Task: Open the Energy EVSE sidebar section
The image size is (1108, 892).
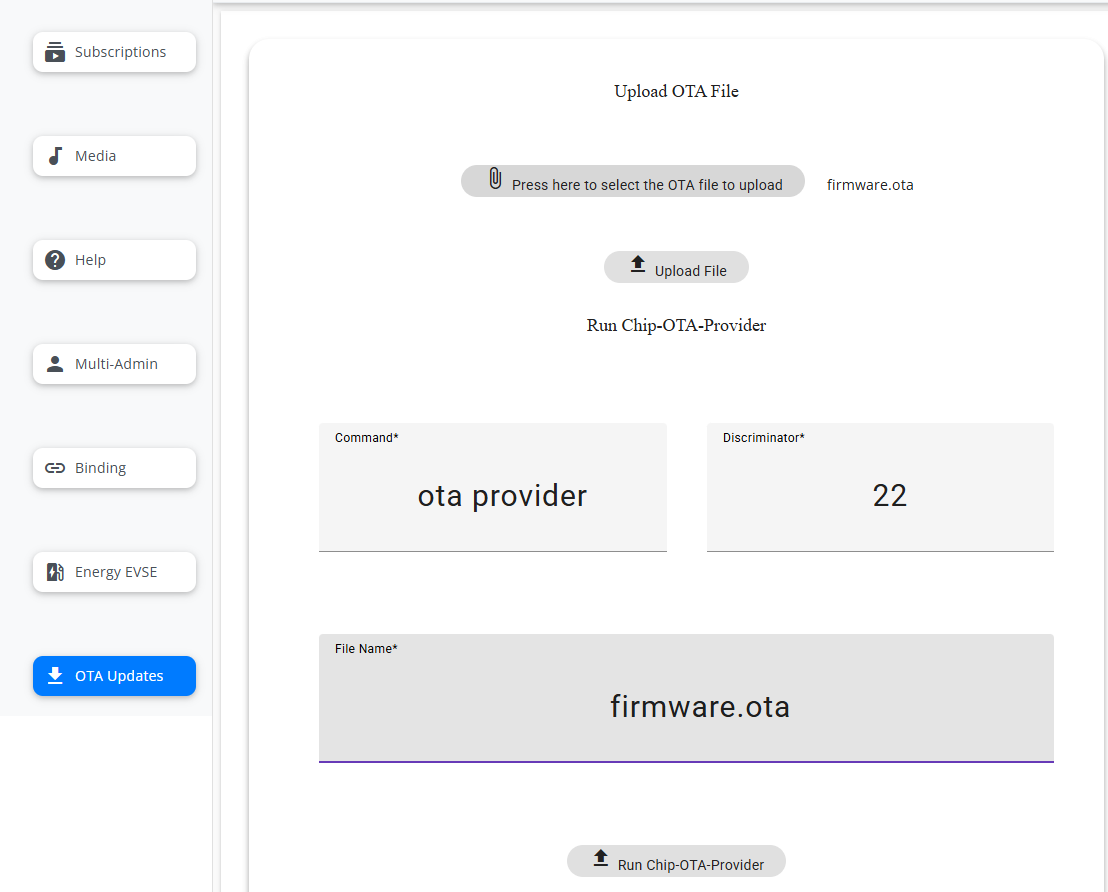Action: pos(115,572)
